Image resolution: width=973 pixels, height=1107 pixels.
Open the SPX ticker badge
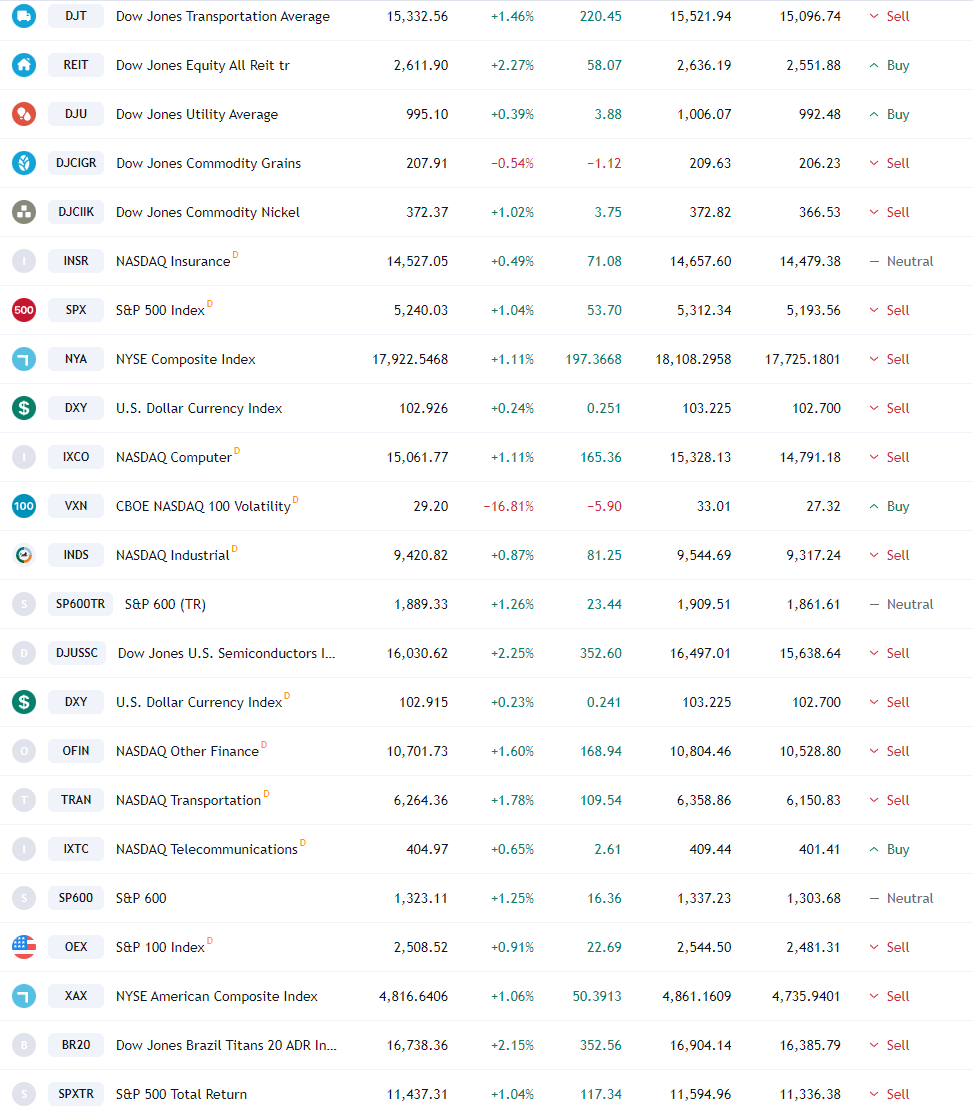(76, 310)
